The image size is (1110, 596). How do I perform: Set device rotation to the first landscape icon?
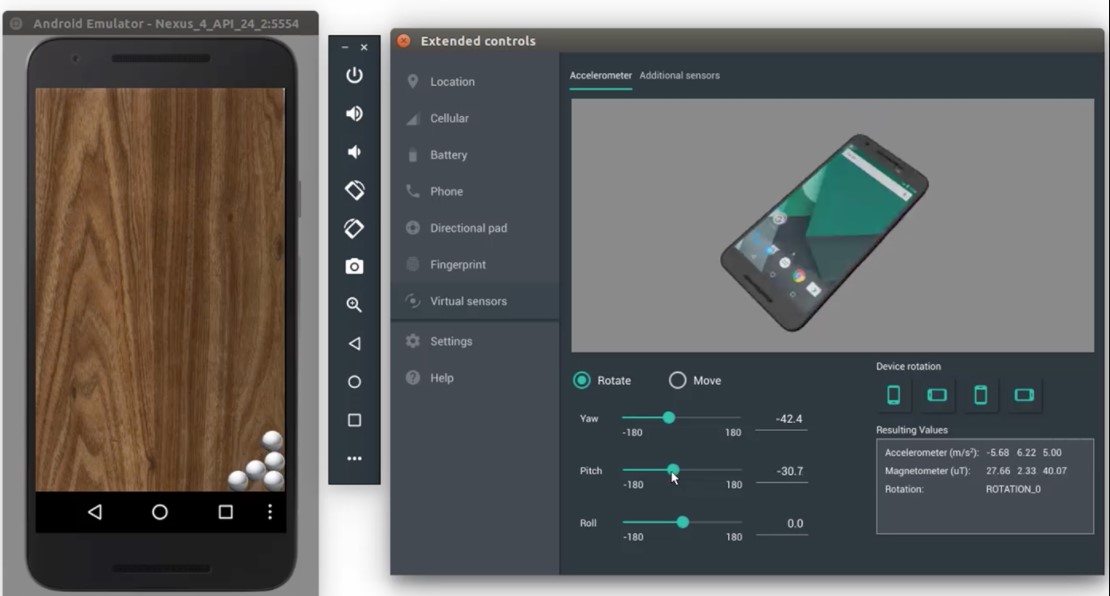937,395
